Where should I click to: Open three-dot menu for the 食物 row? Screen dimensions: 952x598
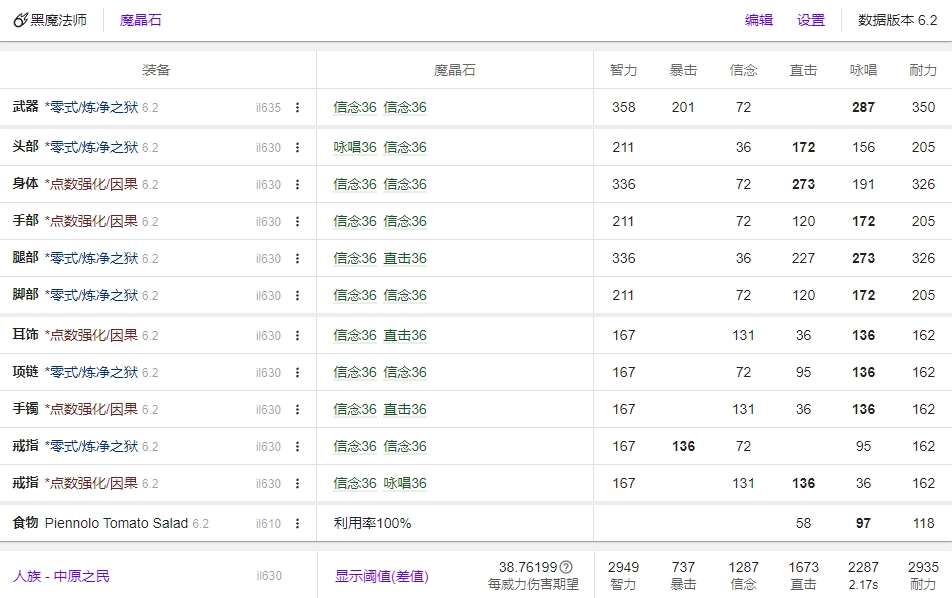(x=297, y=524)
